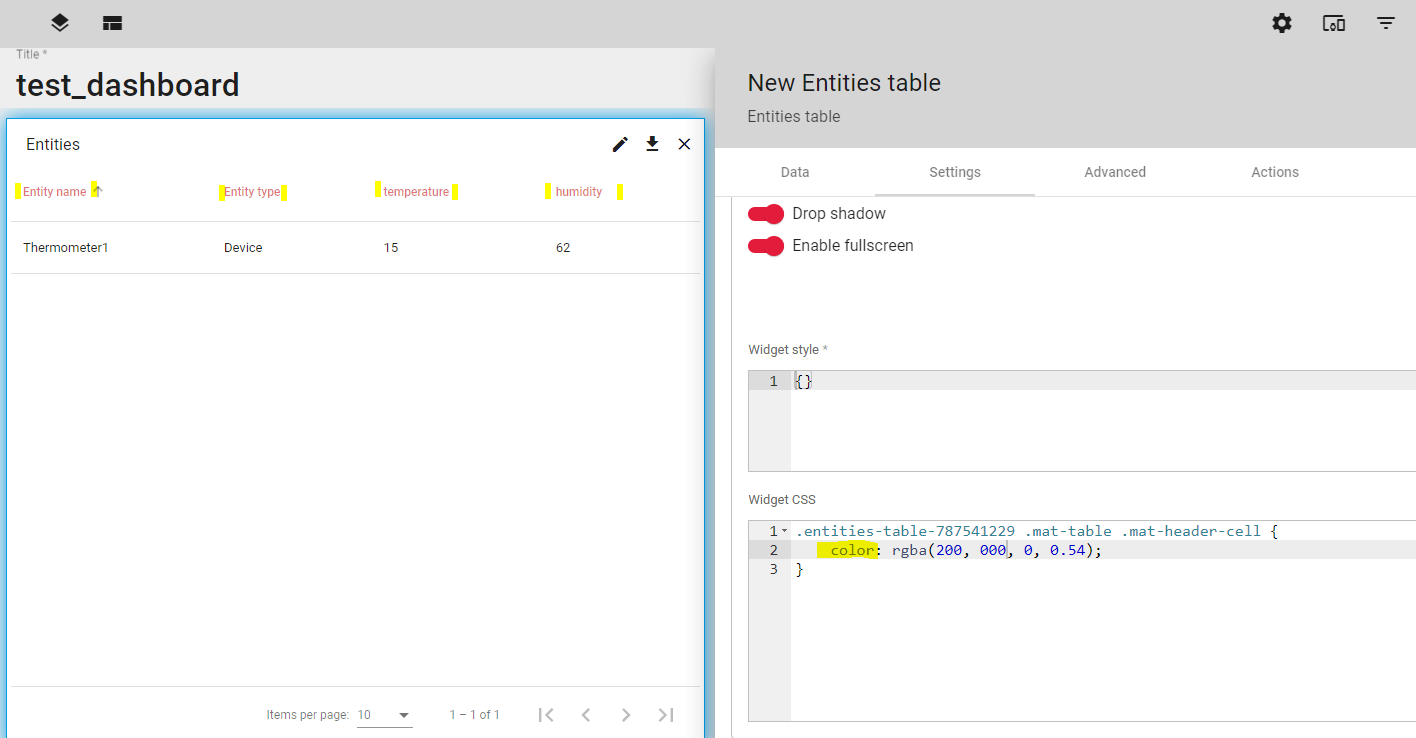Open the Items per page dropdown

tap(385, 715)
